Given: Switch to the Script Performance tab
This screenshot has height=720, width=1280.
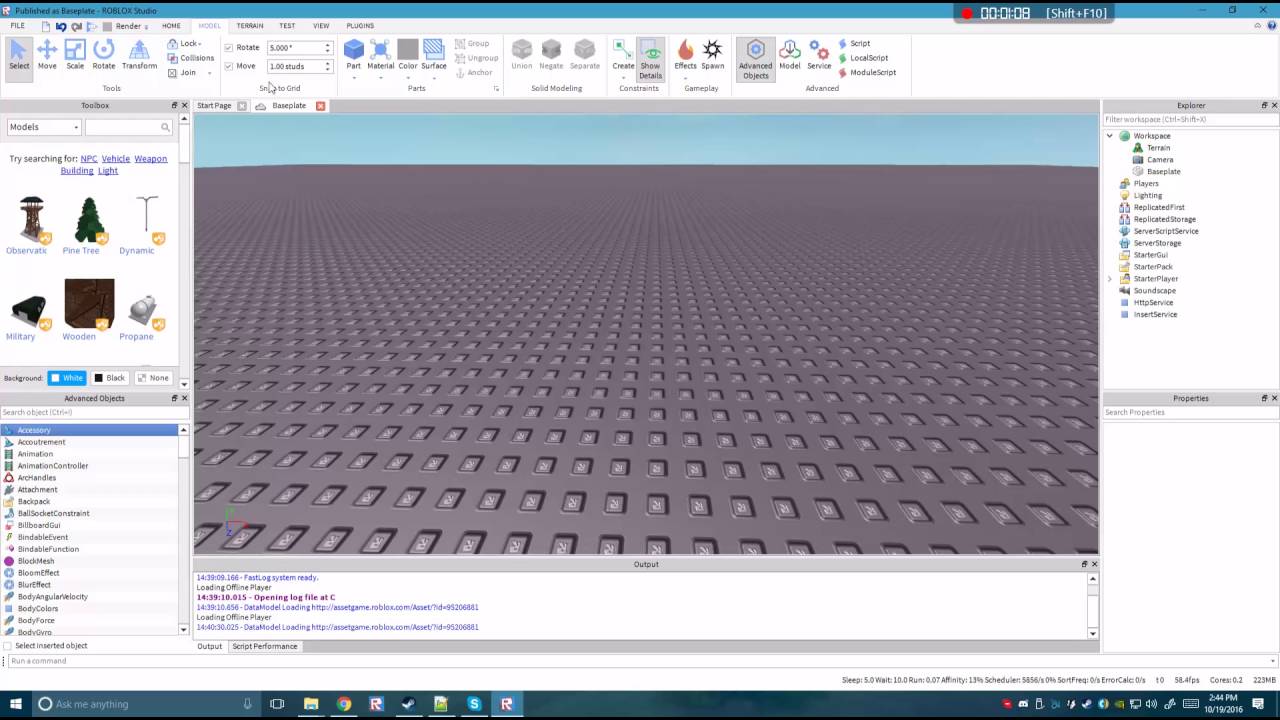Looking at the screenshot, I should point(265,646).
